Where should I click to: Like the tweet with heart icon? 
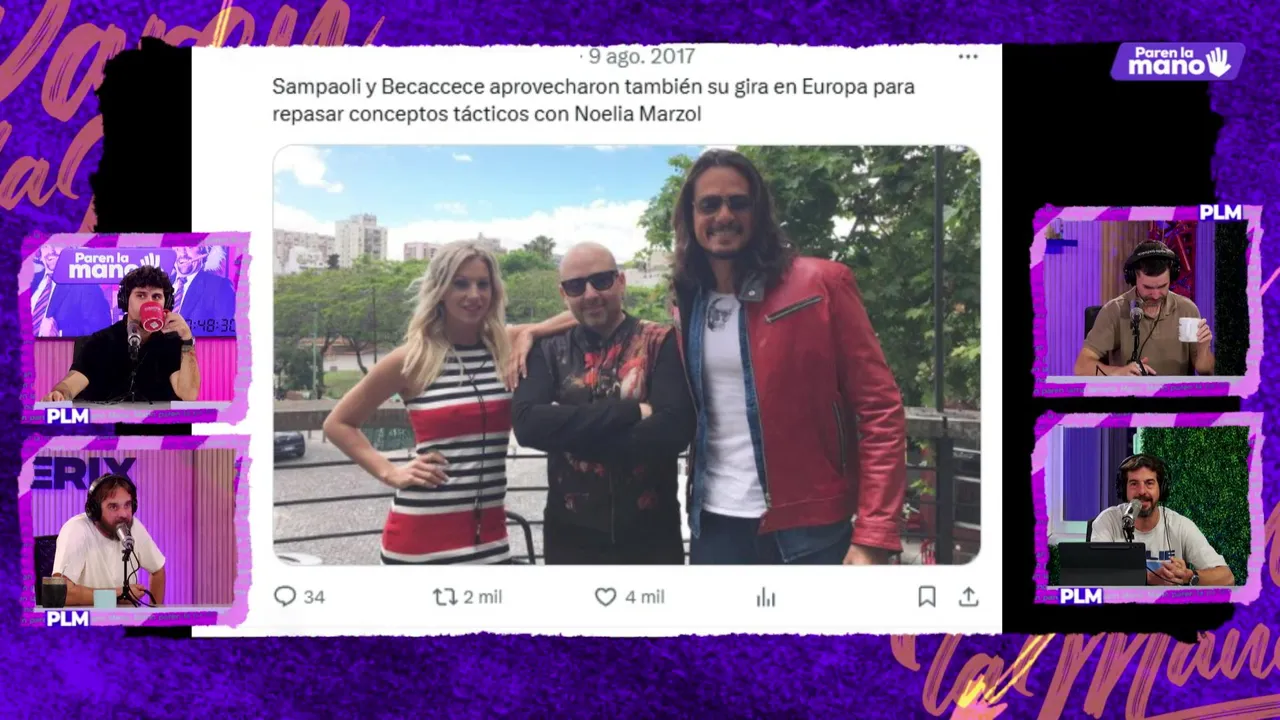click(606, 597)
